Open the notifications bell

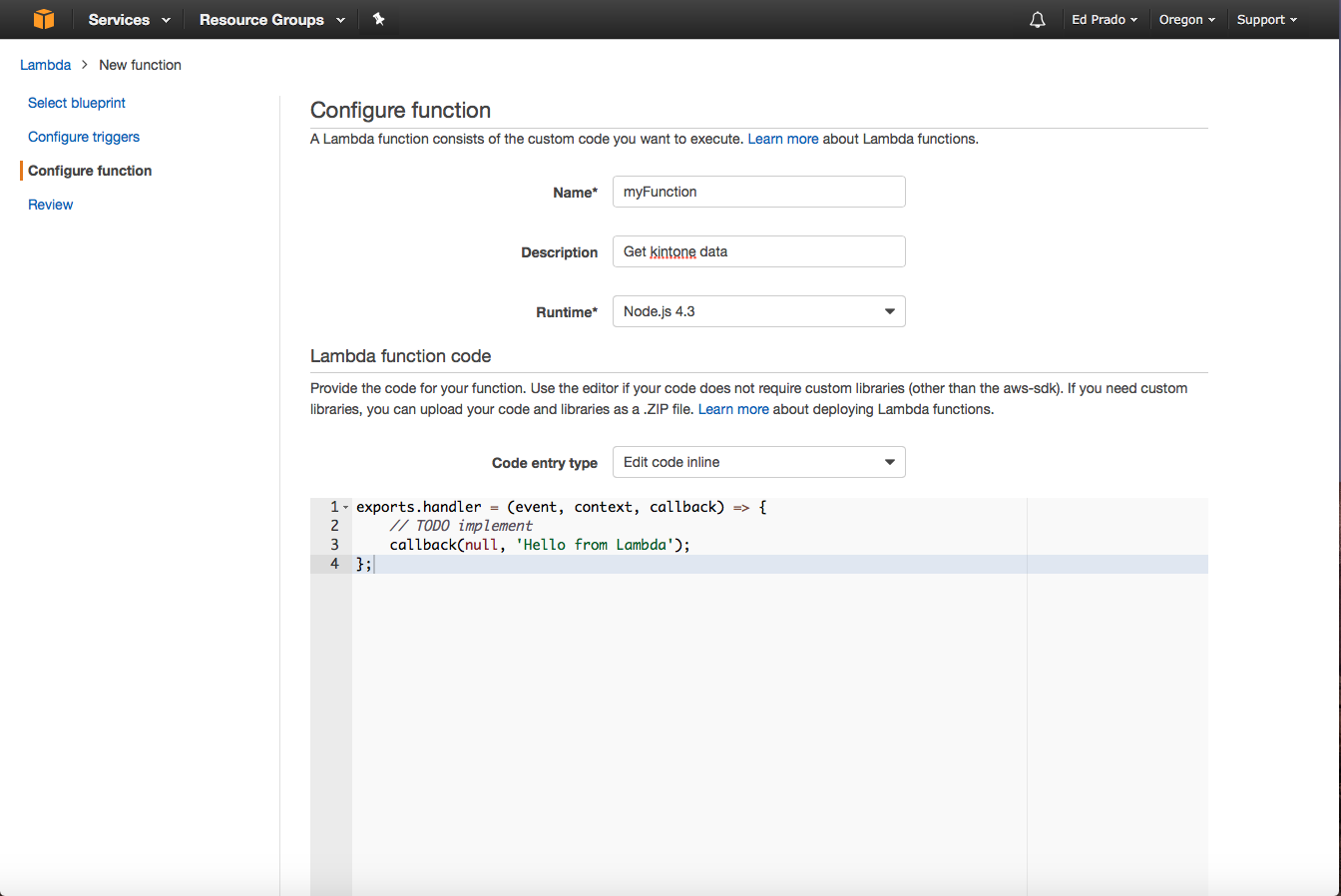(1038, 20)
